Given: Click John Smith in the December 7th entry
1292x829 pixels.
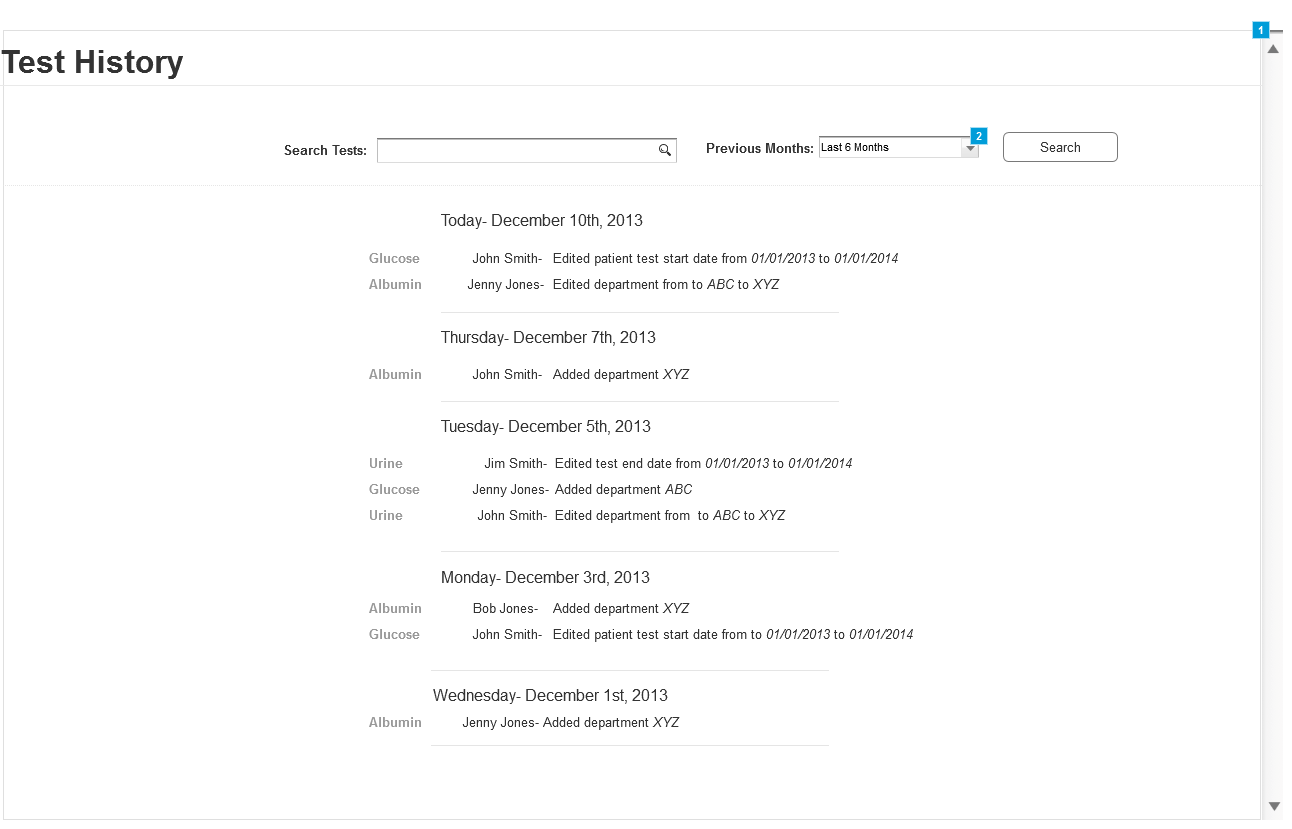Looking at the screenshot, I should tap(508, 374).
